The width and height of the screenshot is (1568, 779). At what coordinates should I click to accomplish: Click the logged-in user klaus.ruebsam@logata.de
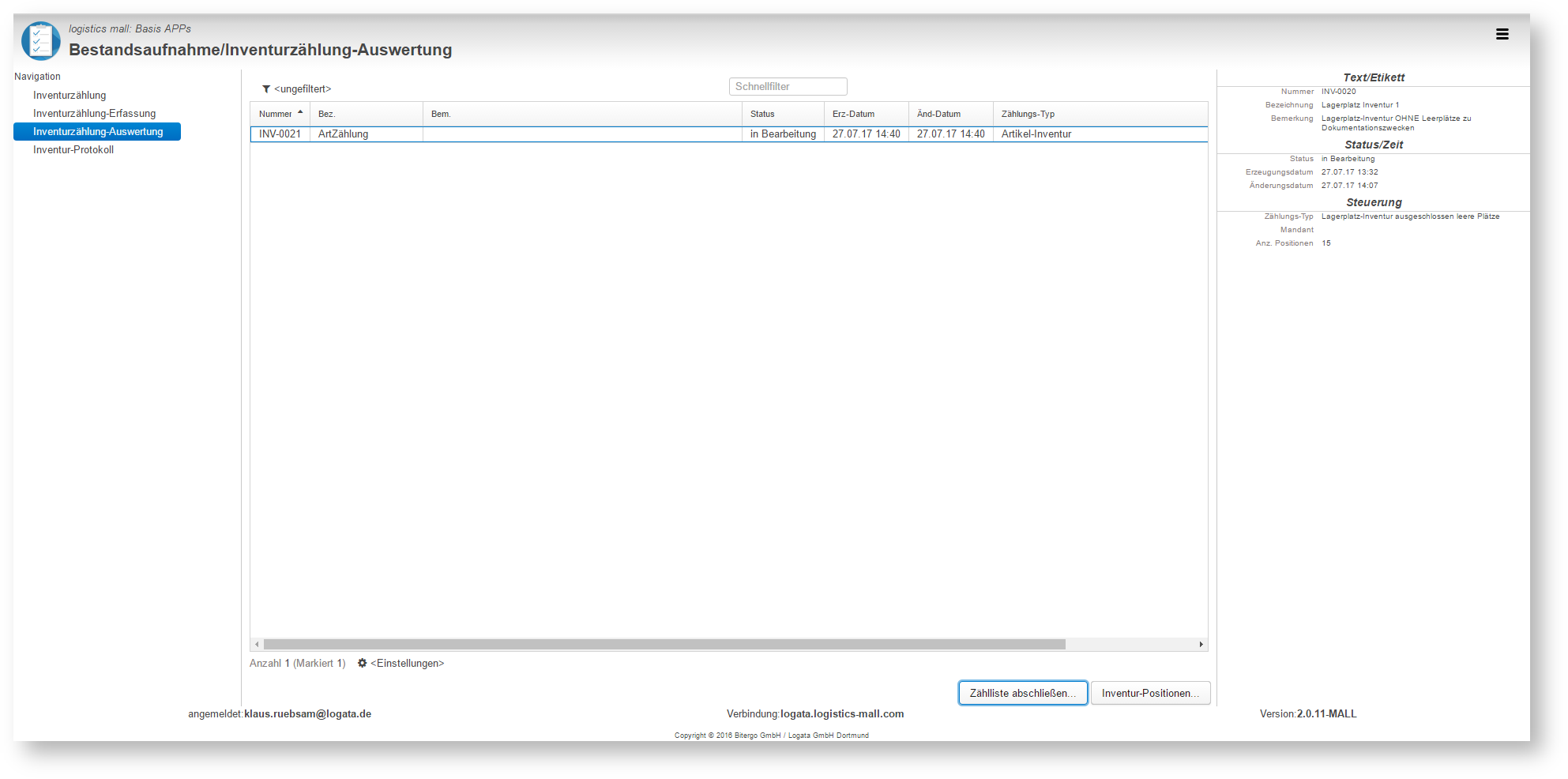(x=307, y=713)
